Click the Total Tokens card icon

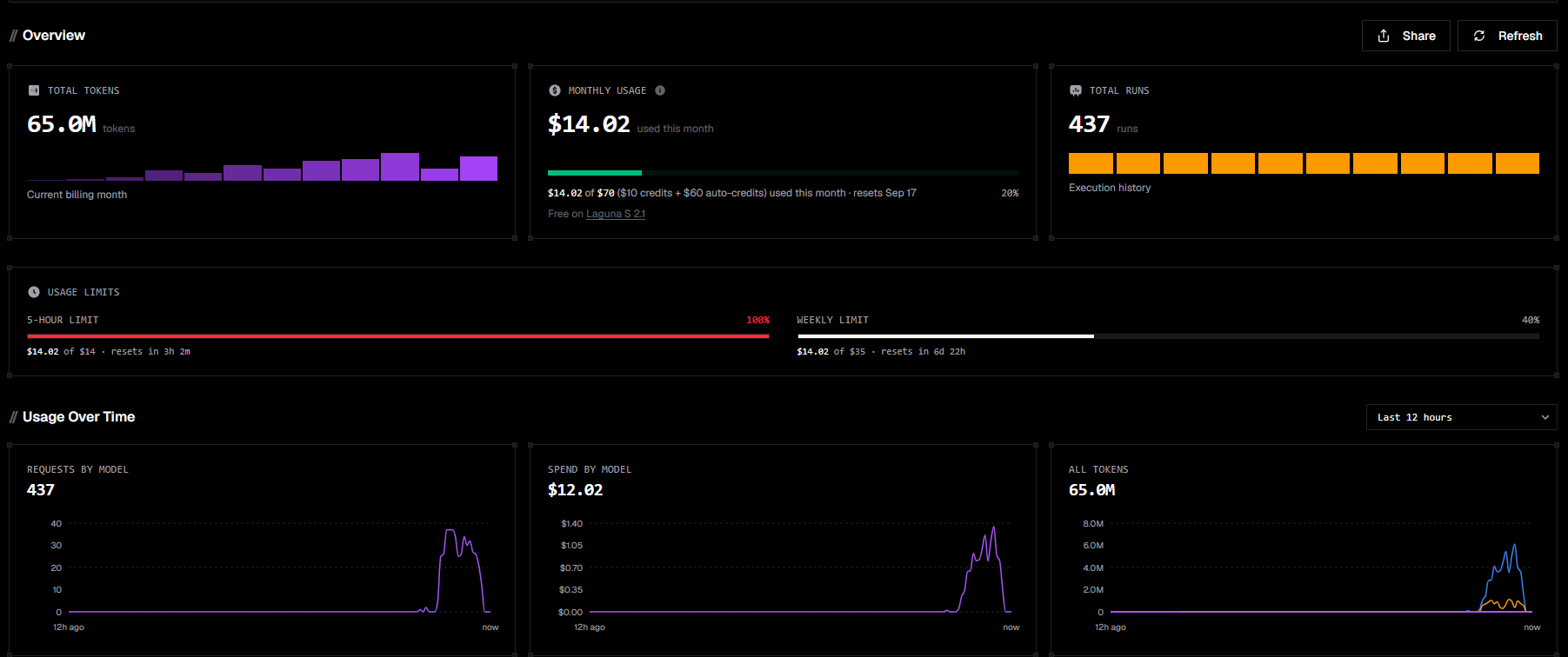(34, 90)
